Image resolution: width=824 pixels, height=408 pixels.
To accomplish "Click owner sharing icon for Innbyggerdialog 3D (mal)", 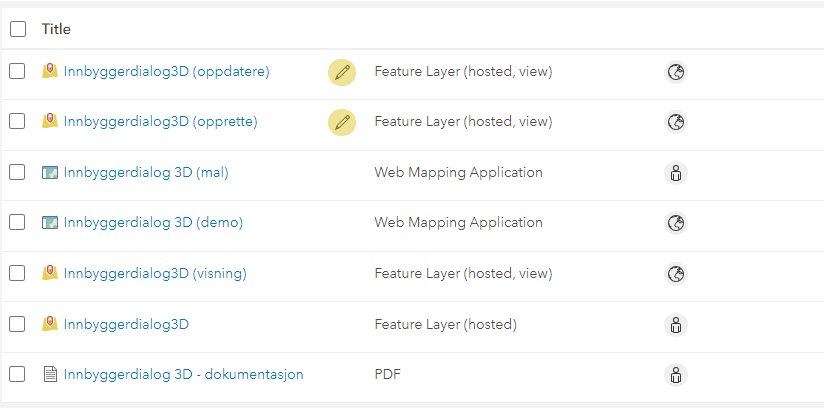I will tap(676, 173).
